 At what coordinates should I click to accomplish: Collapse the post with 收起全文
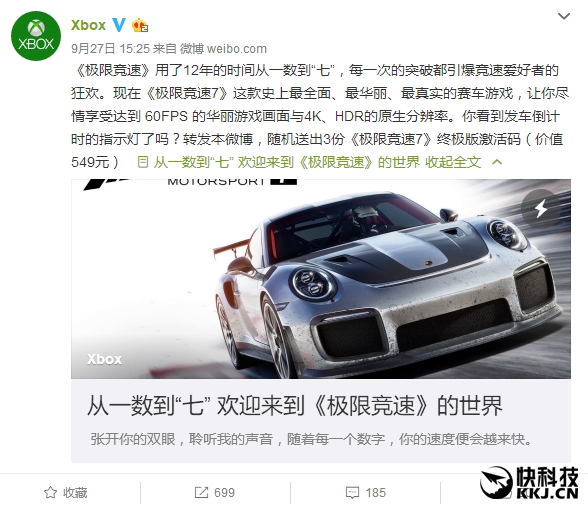[453, 162]
